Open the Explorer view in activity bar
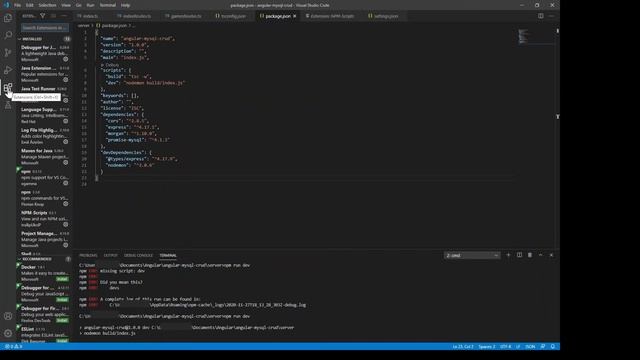 8,18
